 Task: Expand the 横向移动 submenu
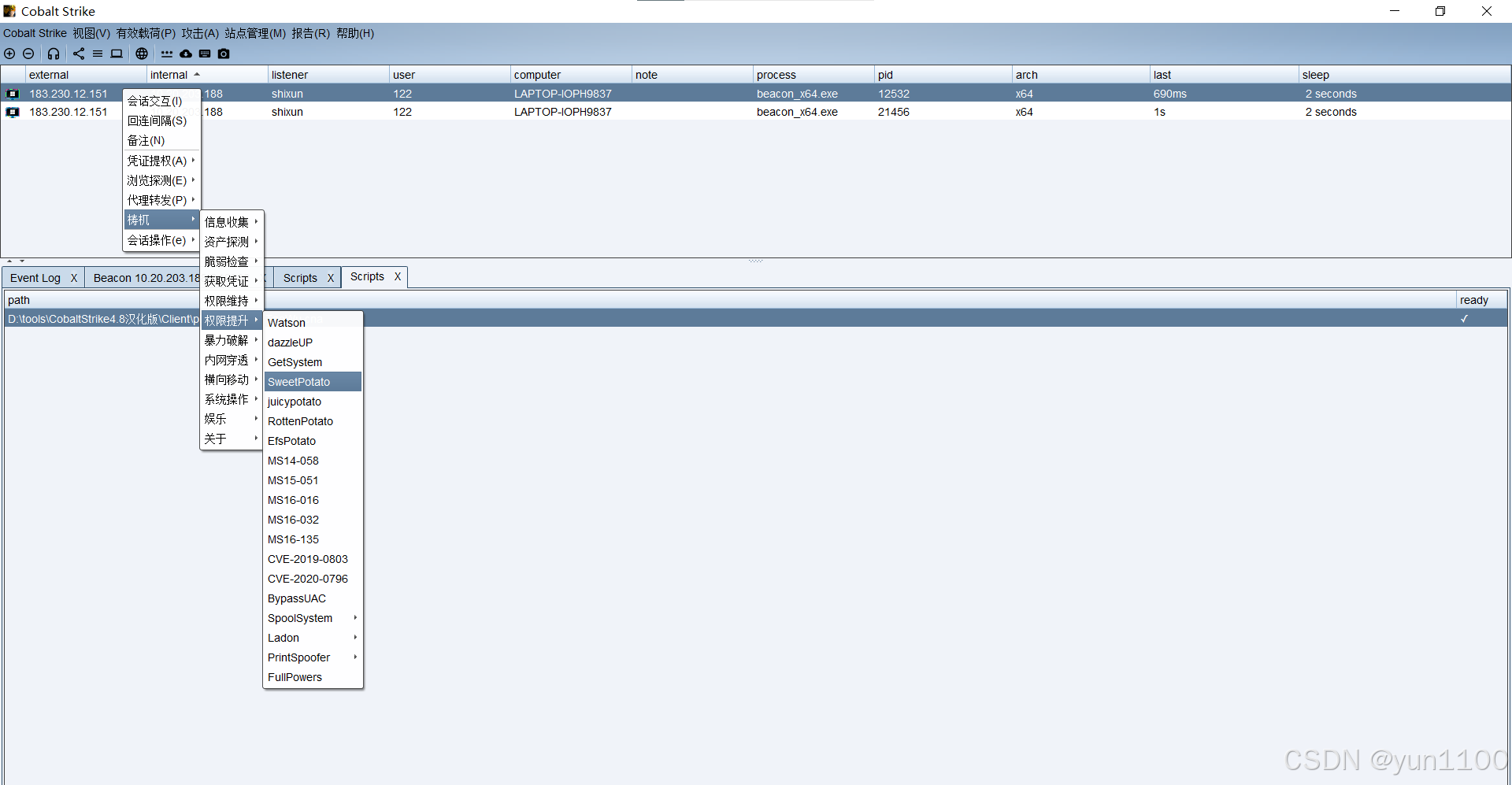click(x=232, y=380)
